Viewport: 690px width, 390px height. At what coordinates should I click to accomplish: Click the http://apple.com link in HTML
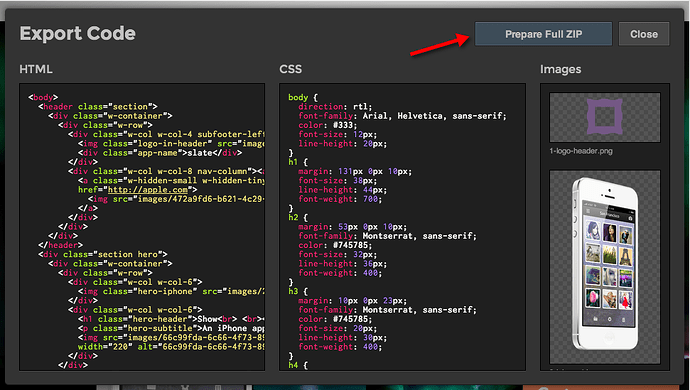148,190
